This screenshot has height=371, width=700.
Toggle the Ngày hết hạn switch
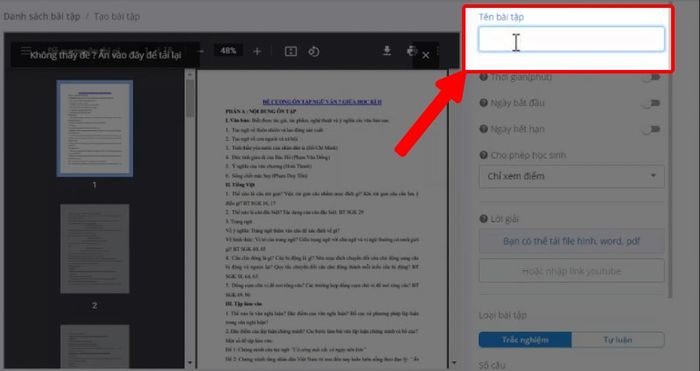click(651, 129)
